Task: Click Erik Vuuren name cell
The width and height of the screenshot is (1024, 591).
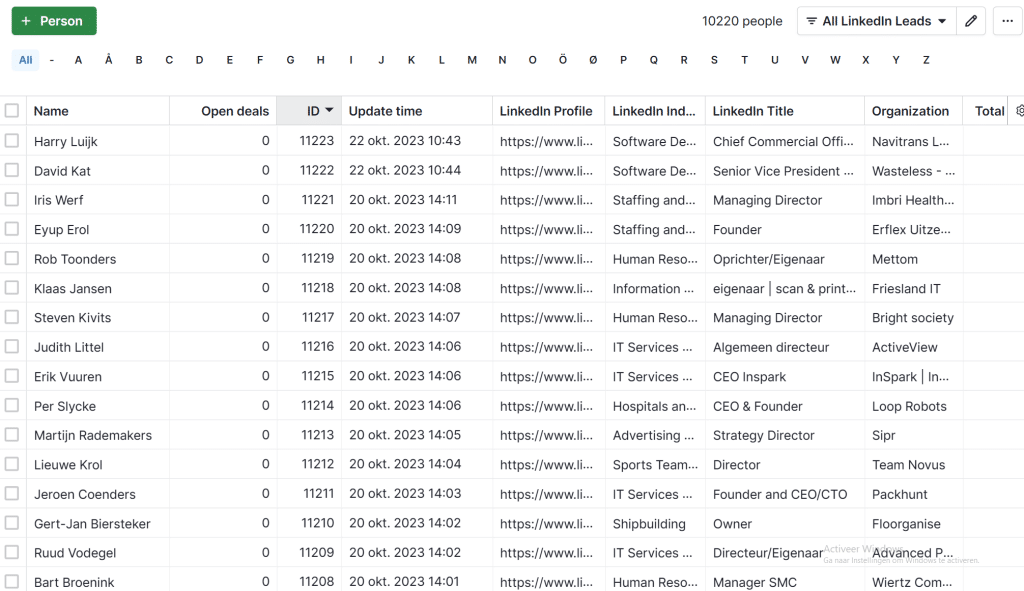Action: pos(68,377)
